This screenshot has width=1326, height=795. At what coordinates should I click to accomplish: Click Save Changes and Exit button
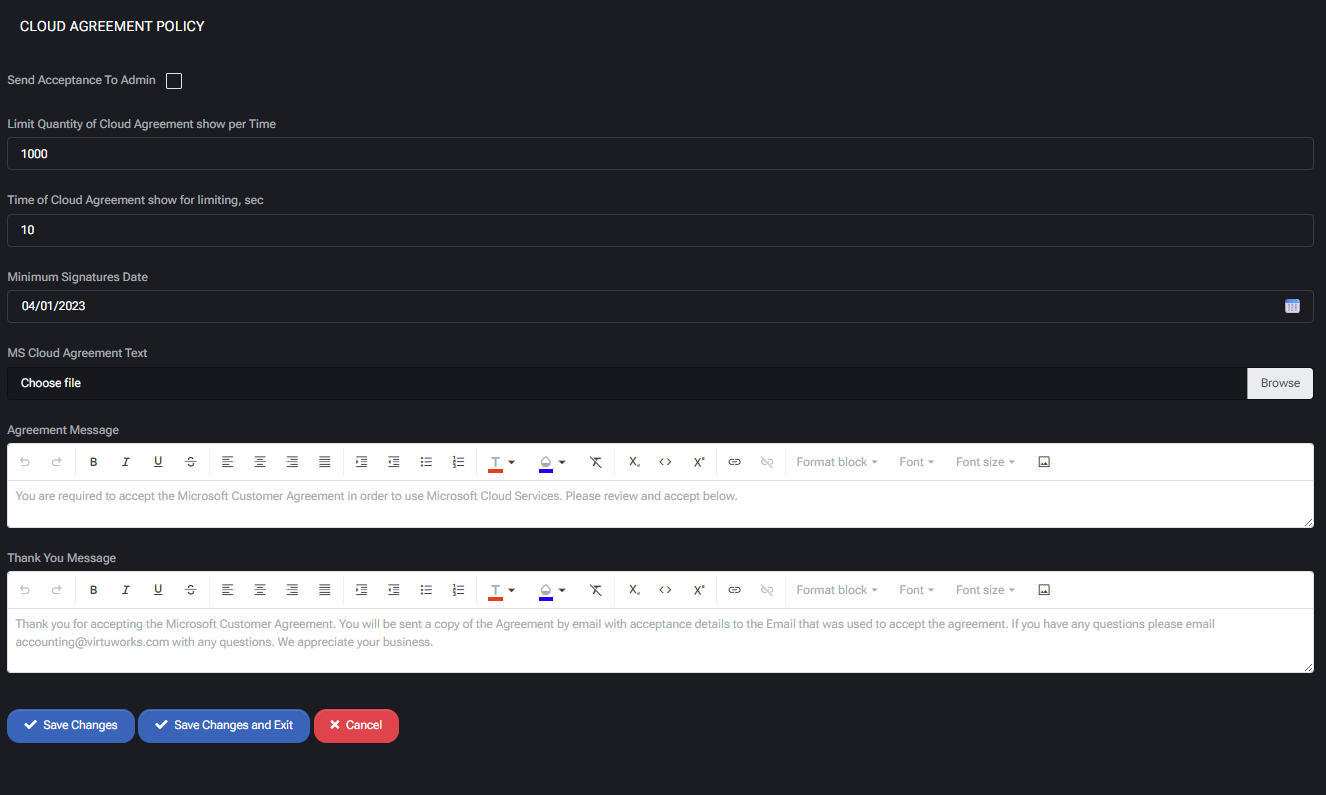(x=224, y=726)
